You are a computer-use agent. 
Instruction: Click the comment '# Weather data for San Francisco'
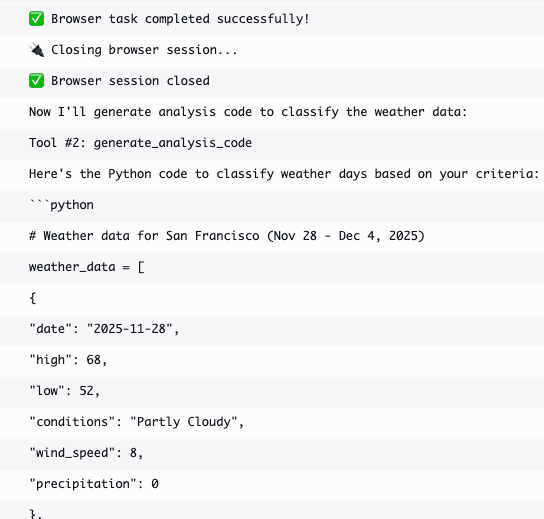point(227,236)
